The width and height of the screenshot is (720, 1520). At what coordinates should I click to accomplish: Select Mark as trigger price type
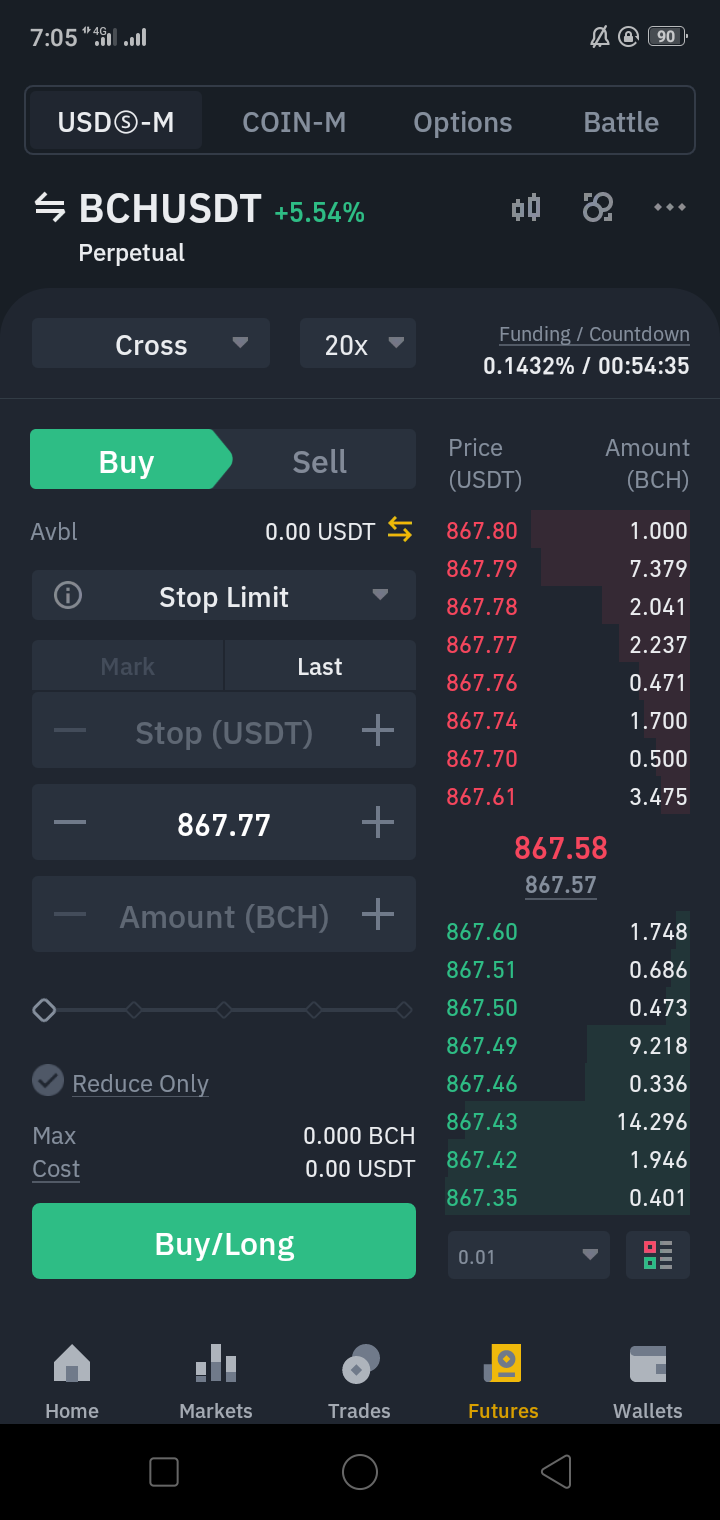(127, 666)
